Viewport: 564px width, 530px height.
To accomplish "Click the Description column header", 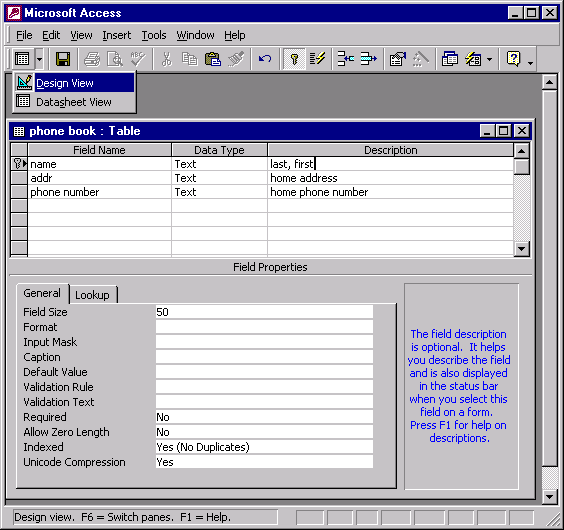I will point(391,150).
